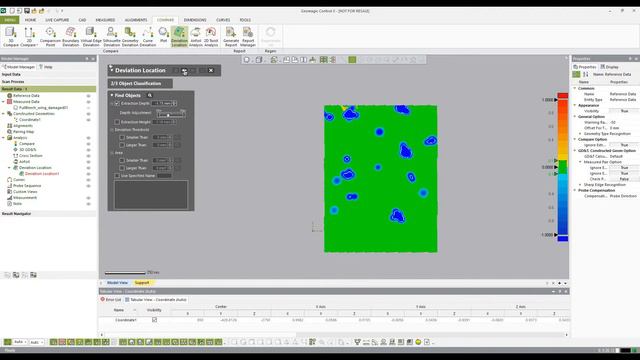This screenshot has width=640, height=360.
Task: Click the grid view icon in the viewport toolbar
Action: coord(323,60)
